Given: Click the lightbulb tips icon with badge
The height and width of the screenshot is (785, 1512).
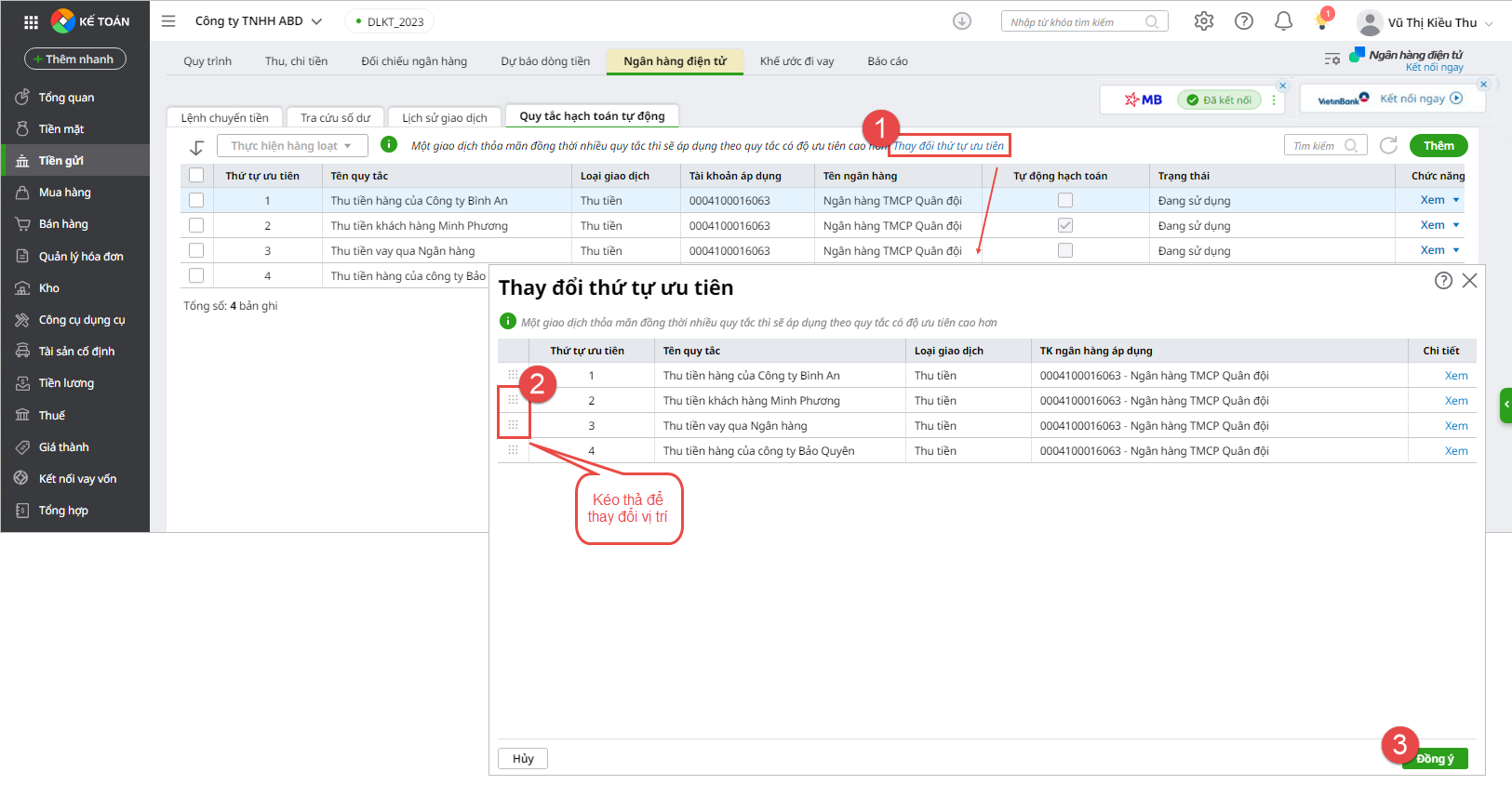Looking at the screenshot, I should tap(1322, 20).
